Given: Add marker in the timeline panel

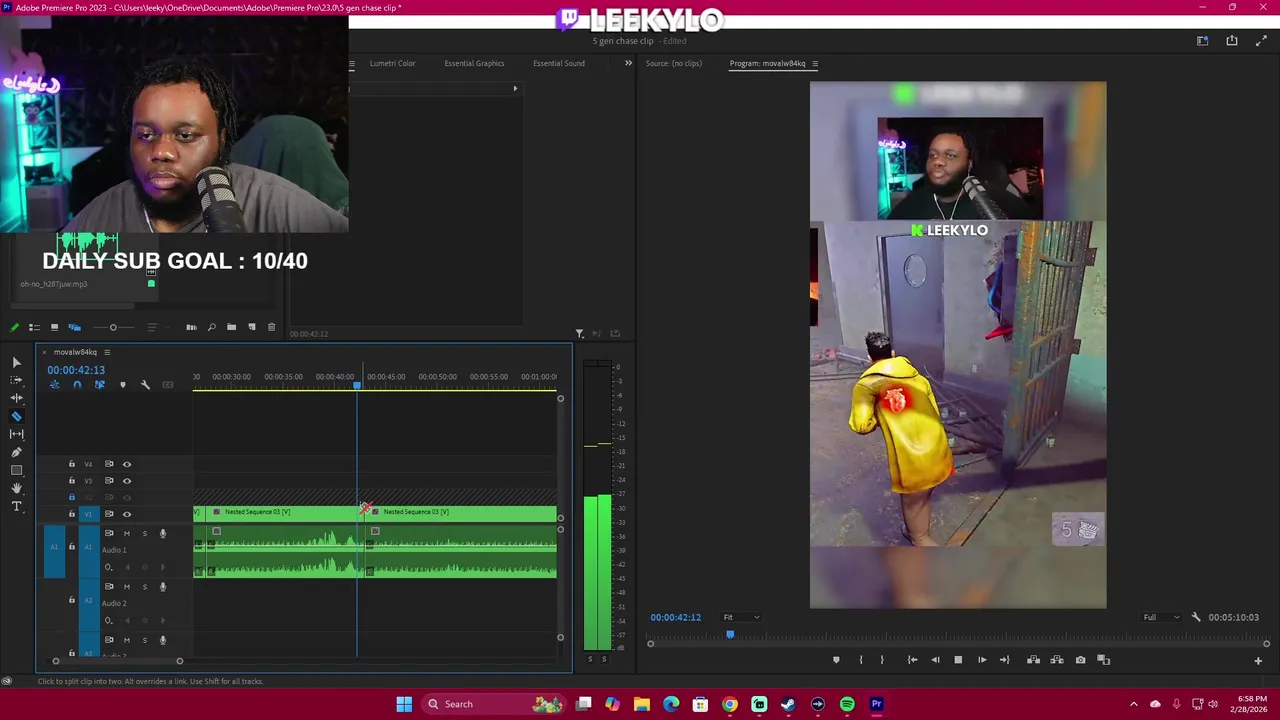Looking at the screenshot, I should [x=123, y=385].
